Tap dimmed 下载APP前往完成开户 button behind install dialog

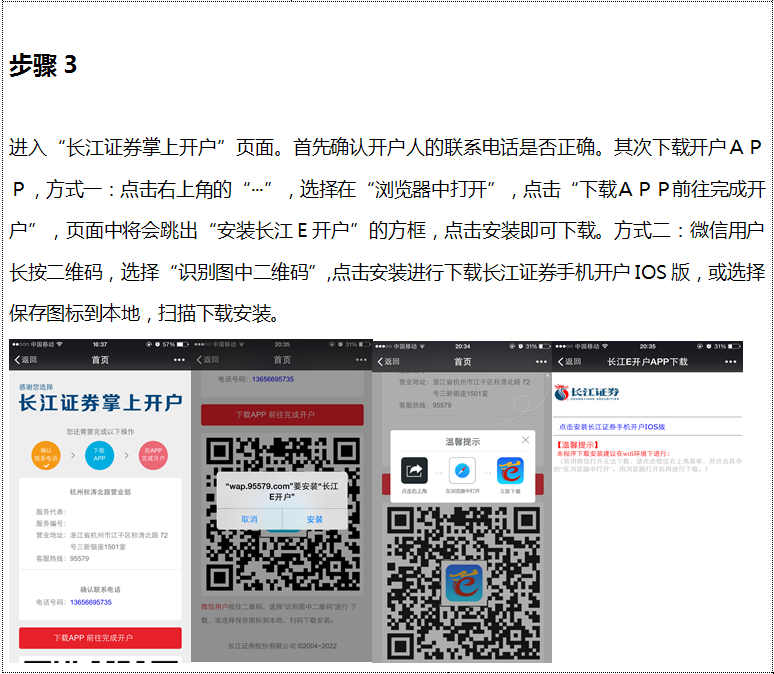[x=282, y=415]
